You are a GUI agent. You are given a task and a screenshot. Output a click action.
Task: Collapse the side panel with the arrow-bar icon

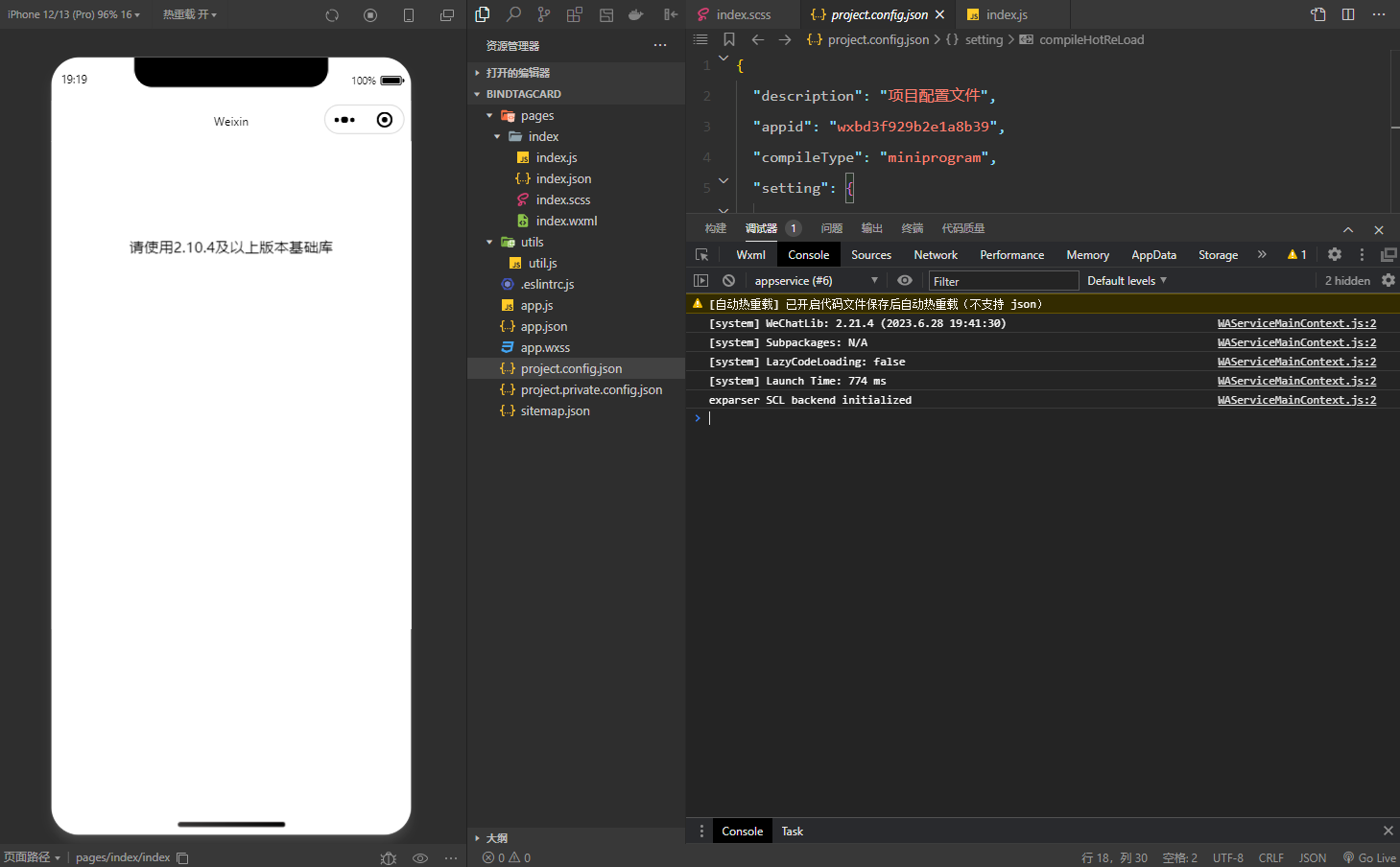pos(671,14)
